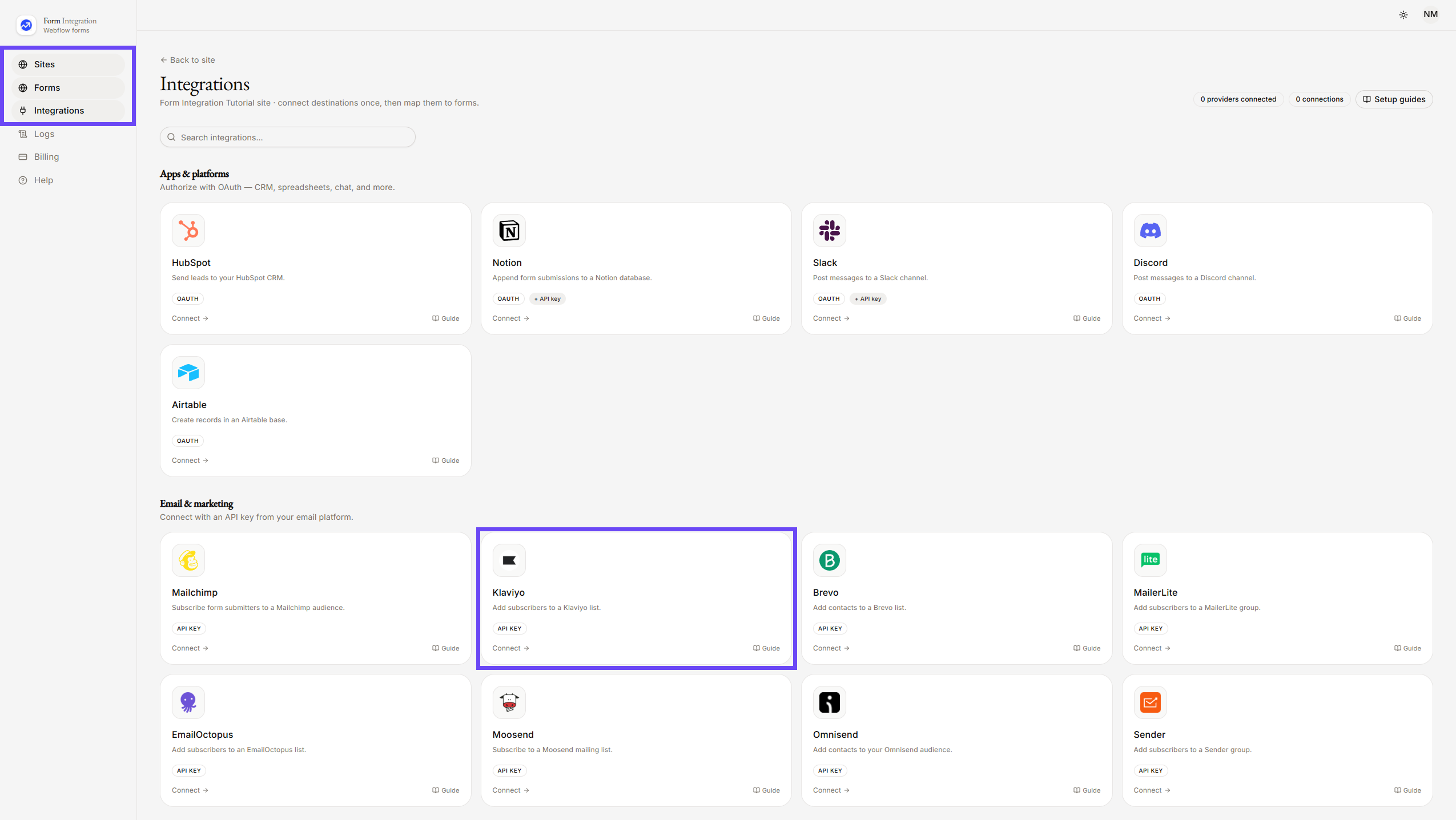
Task: Click the Search integrations field
Action: pyautogui.click(x=287, y=137)
